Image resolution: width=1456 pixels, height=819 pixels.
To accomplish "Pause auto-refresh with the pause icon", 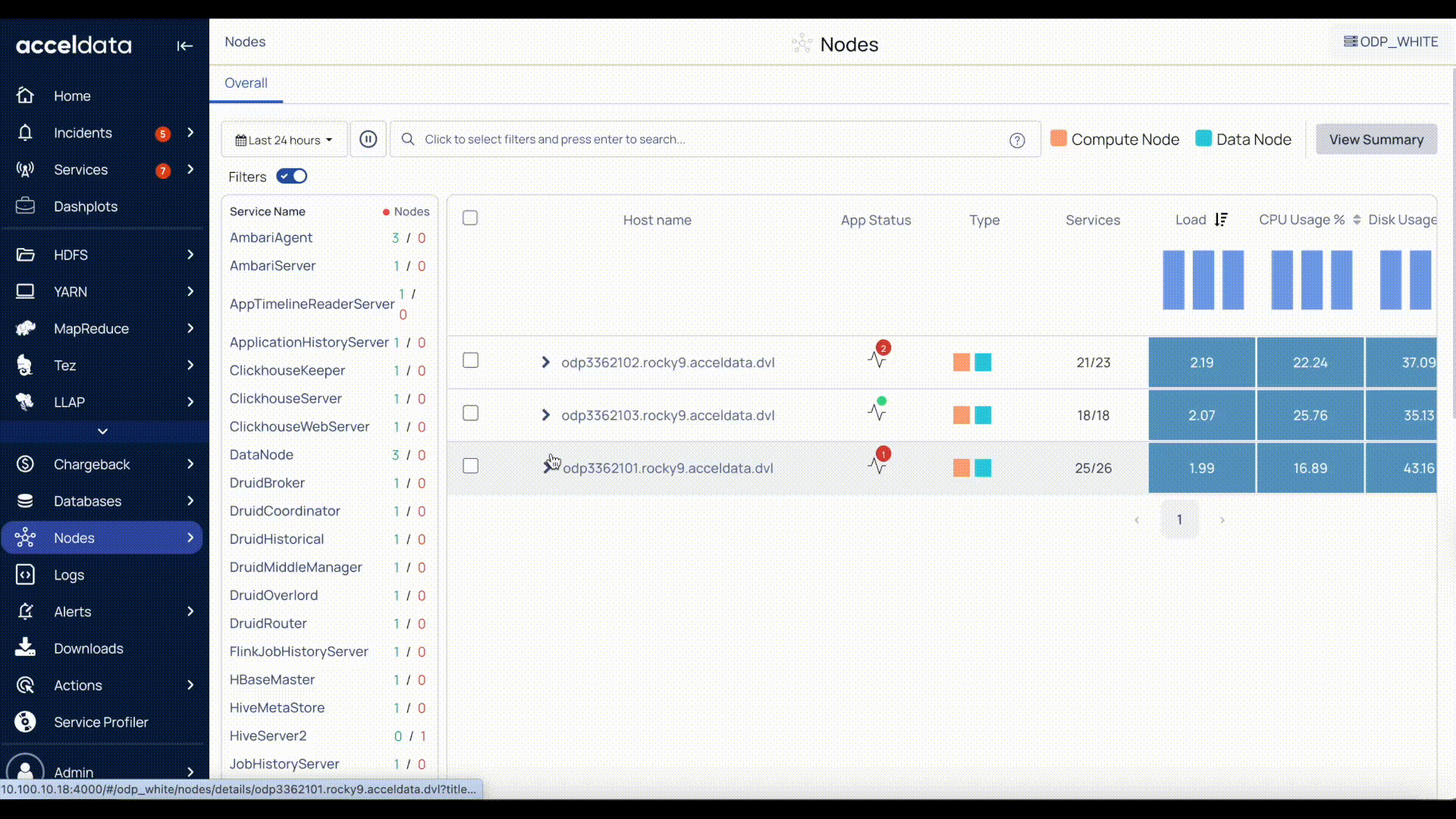I will coord(368,140).
